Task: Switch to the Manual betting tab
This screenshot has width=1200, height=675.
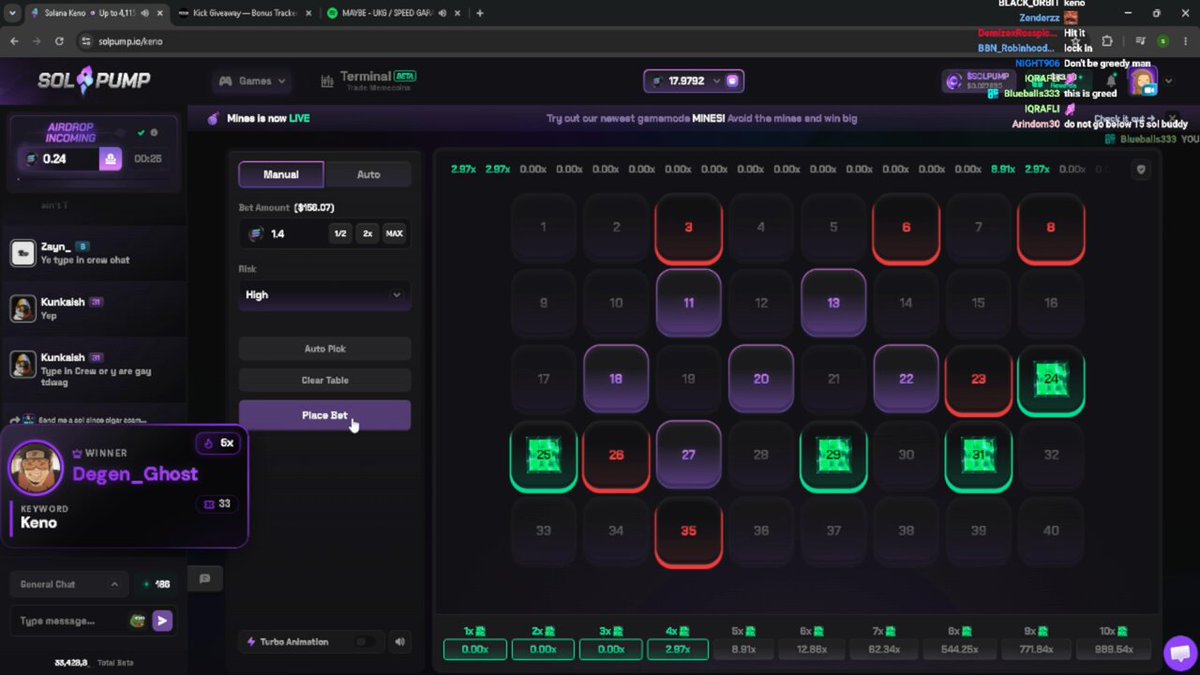Action: (x=281, y=174)
